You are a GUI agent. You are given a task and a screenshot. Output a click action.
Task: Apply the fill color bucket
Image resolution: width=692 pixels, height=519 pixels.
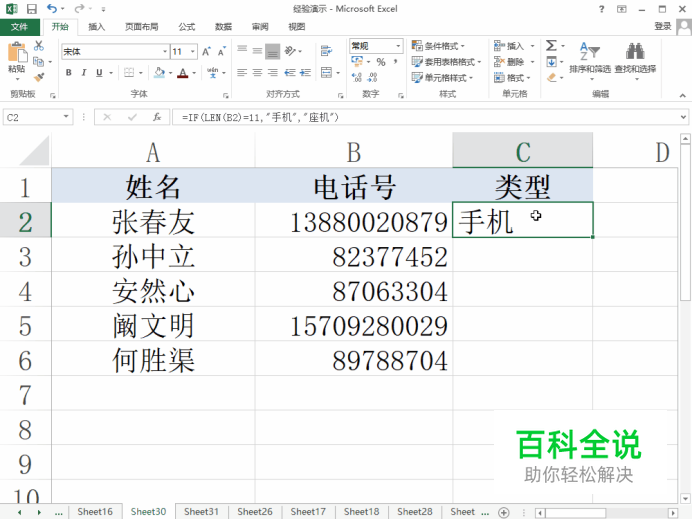tap(159, 72)
